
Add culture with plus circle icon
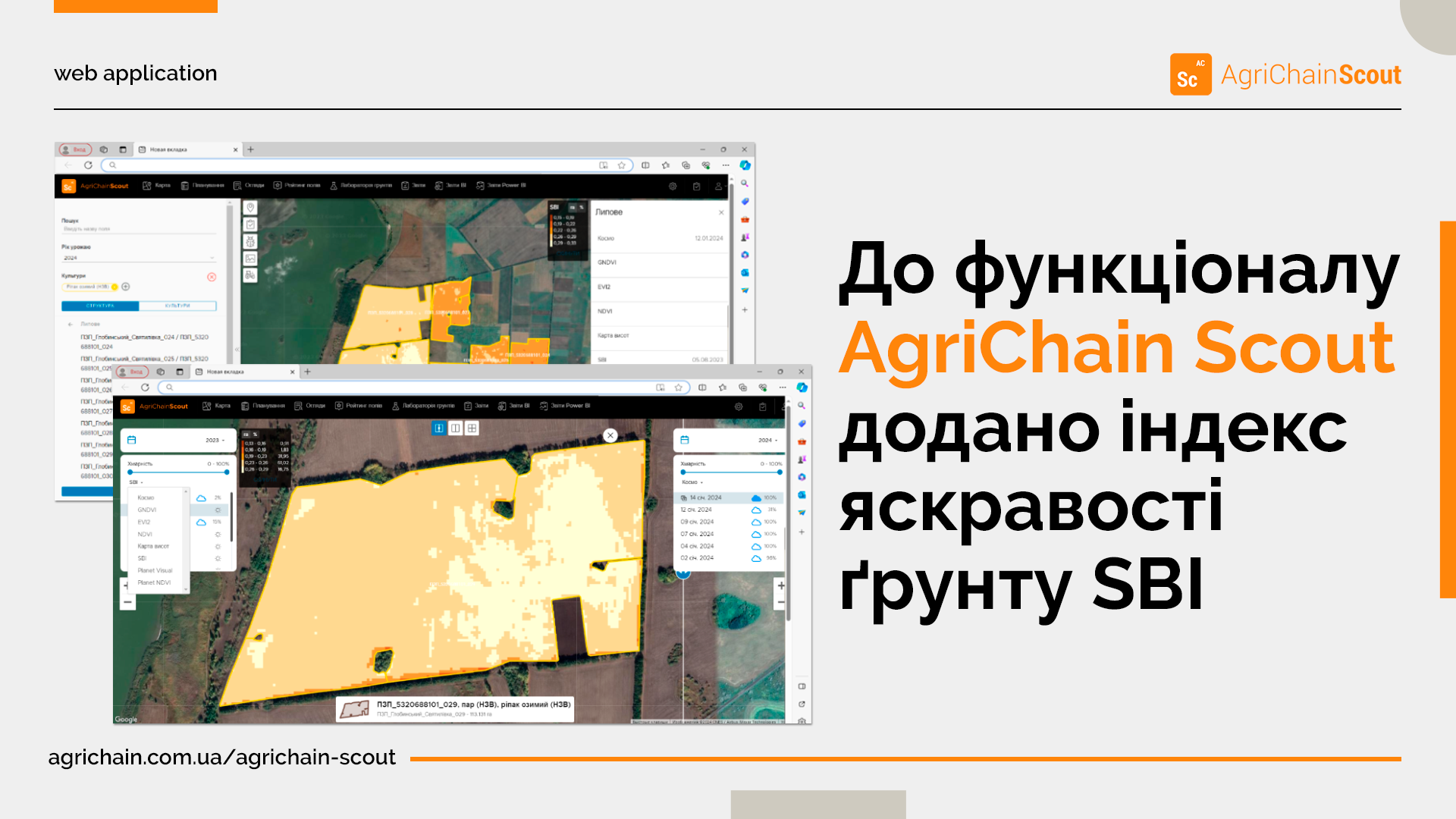click(126, 287)
